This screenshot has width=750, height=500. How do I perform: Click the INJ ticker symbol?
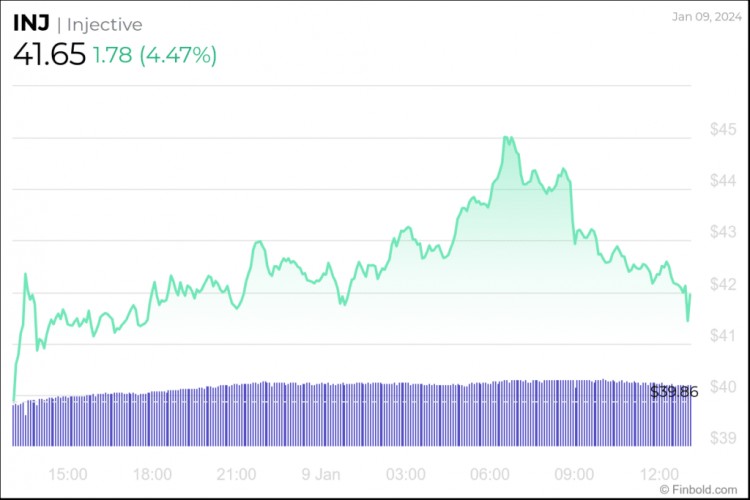32,24
